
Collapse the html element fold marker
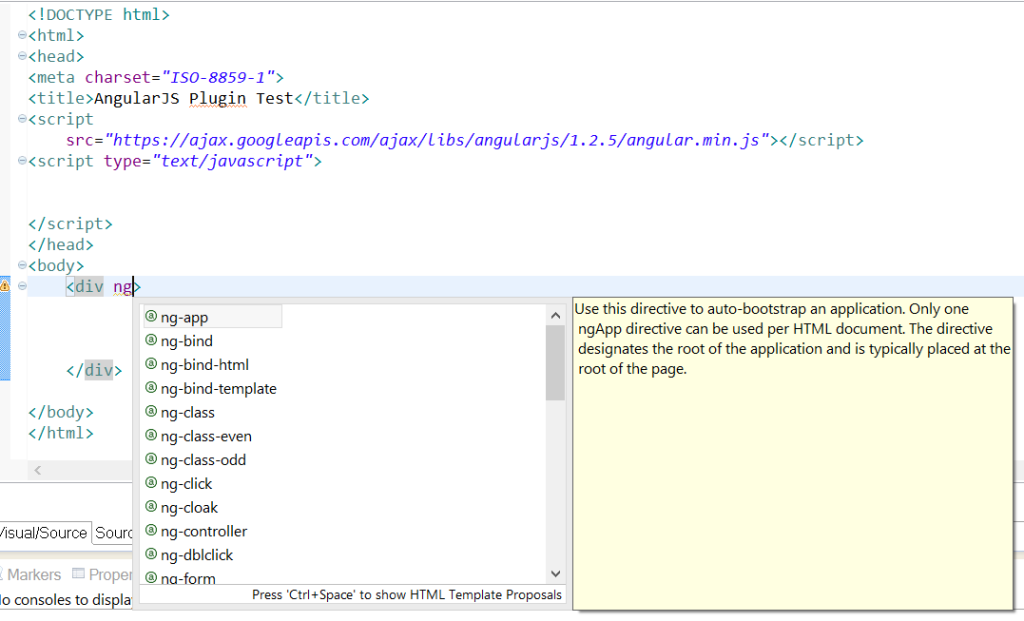20,35
